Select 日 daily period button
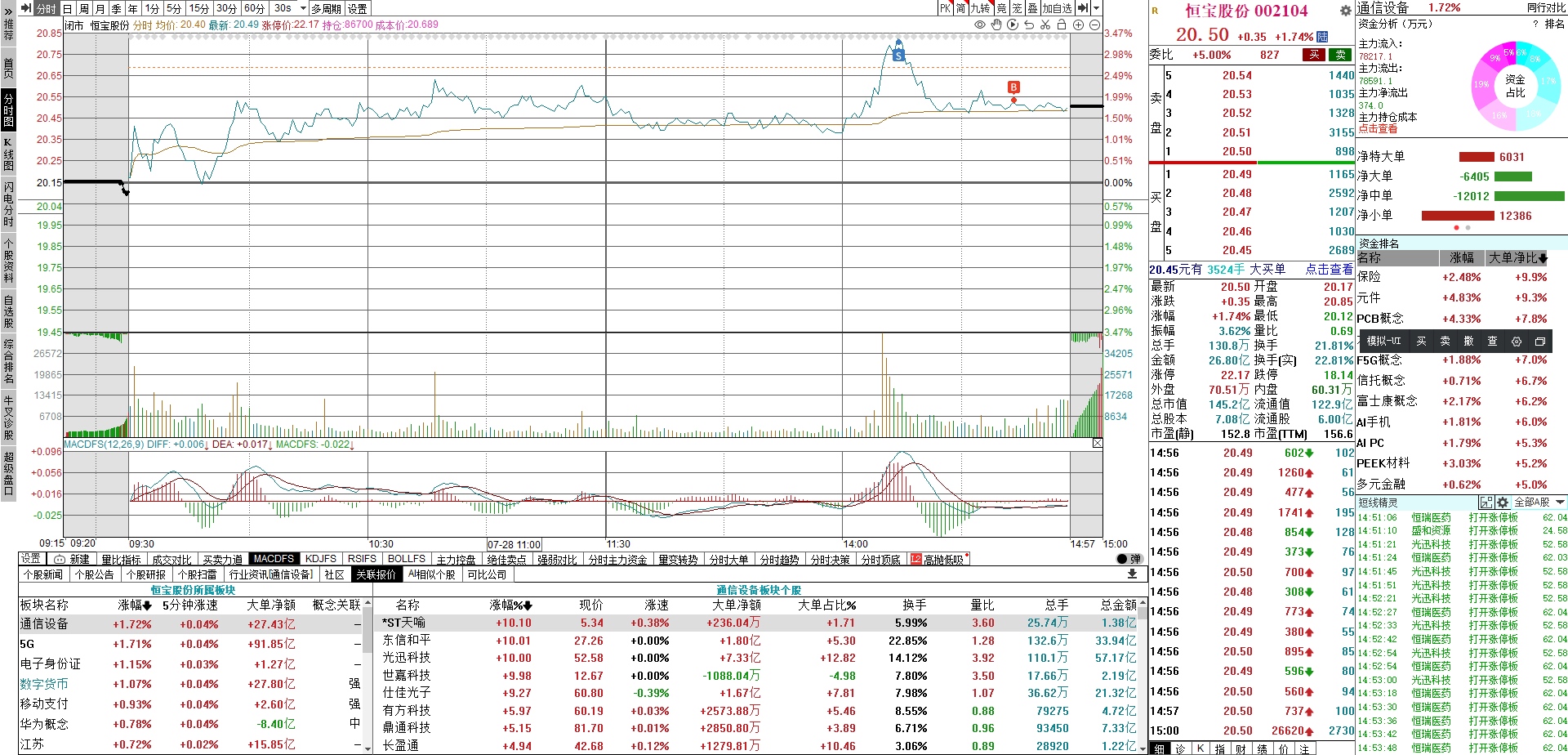The width and height of the screenshot is (1568, 755). coord(68,8)
